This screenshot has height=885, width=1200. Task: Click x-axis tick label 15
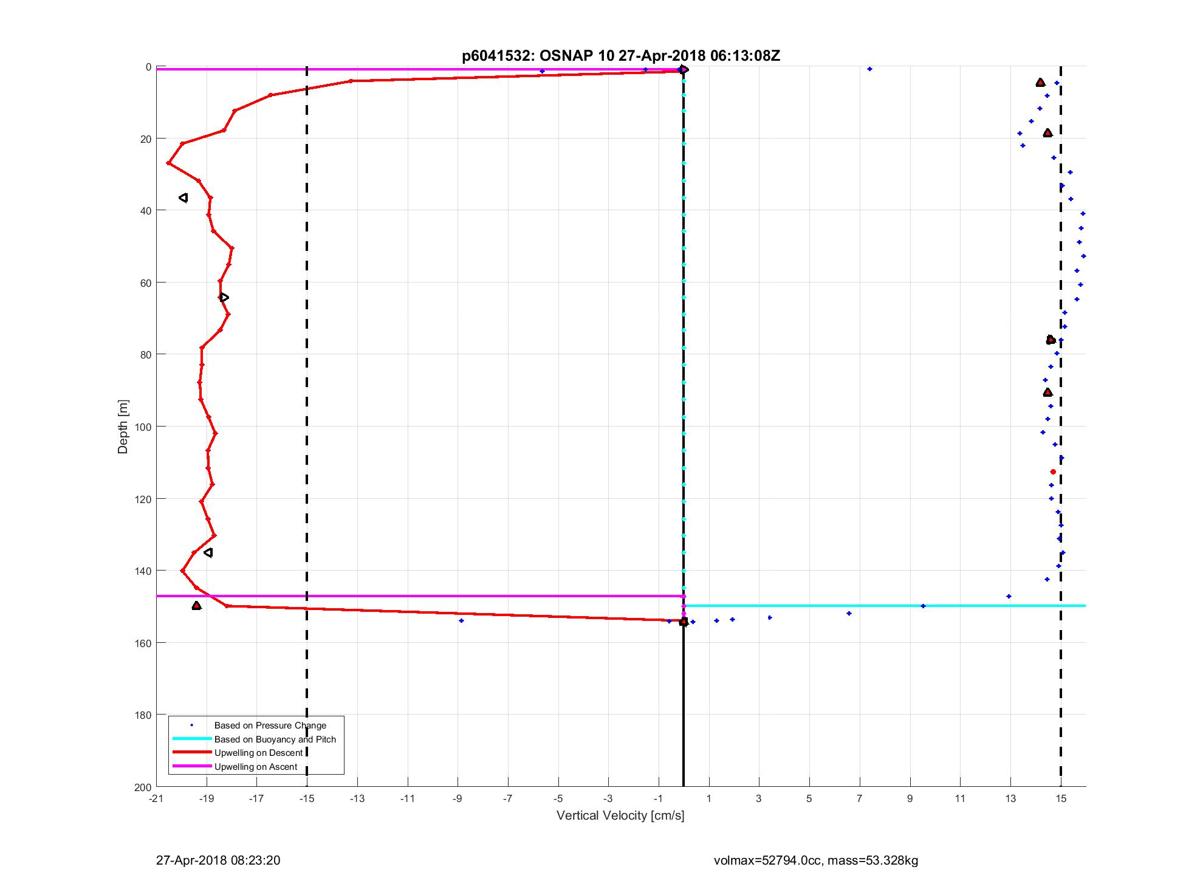click(1061, 799)
